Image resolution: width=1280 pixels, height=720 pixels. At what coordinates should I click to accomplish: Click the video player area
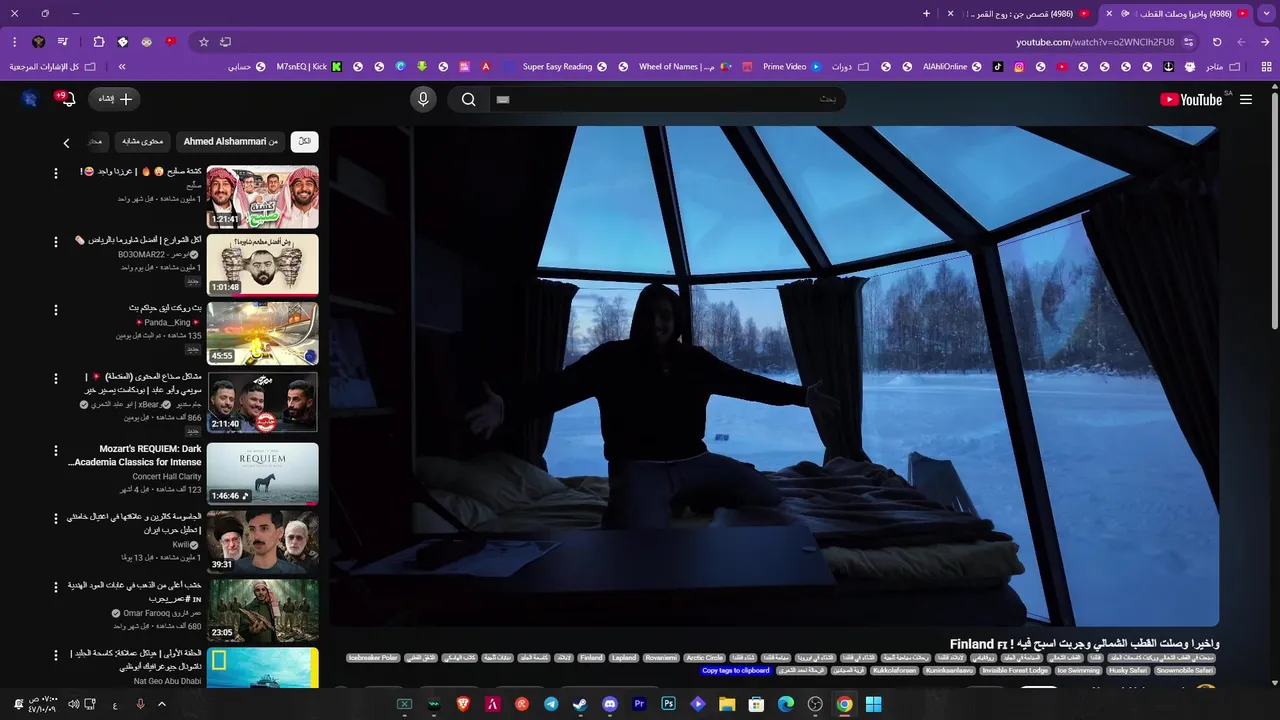click(x=774, y=376)
